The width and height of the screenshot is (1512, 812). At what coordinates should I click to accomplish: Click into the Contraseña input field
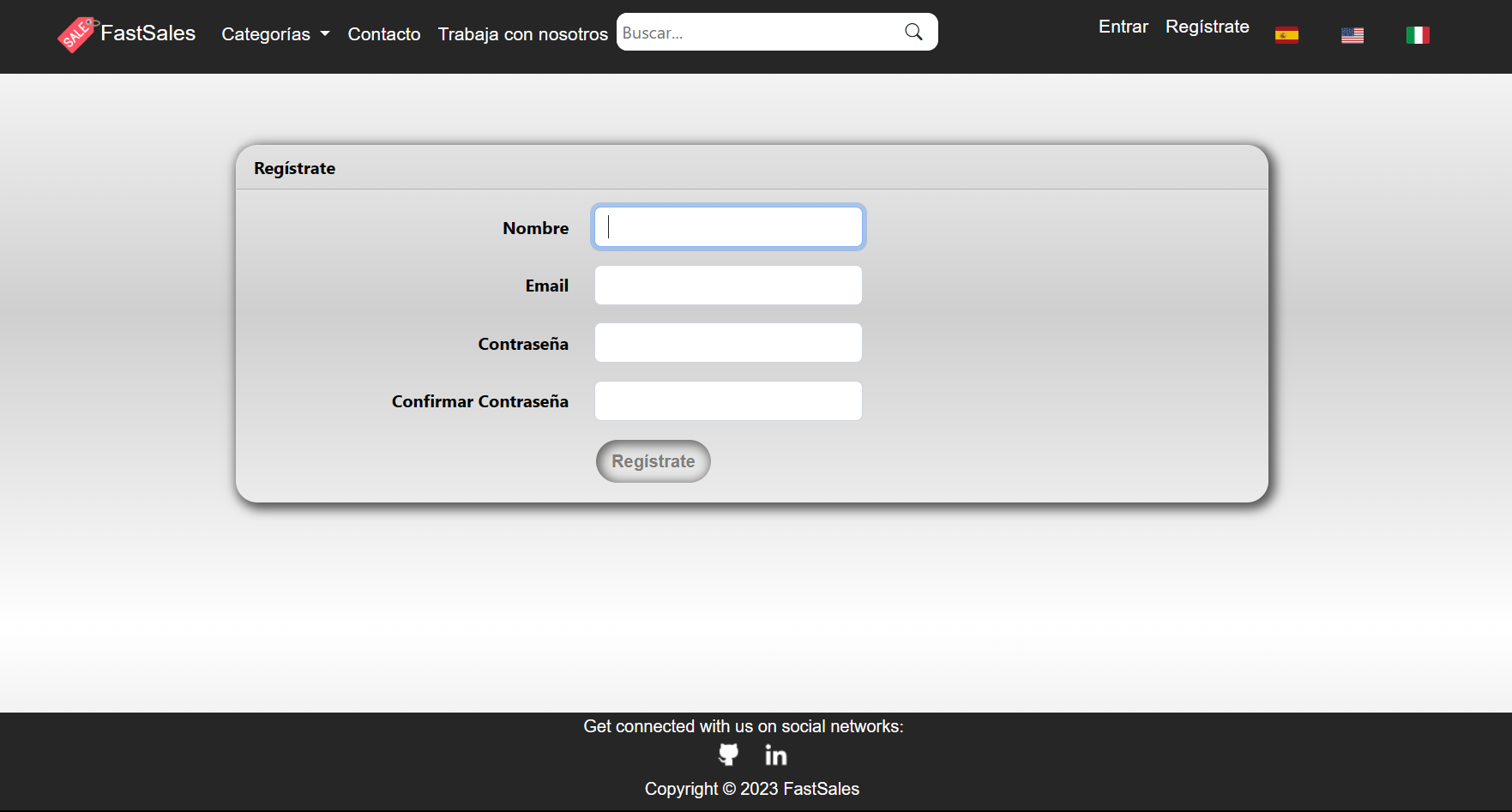tap(728, 343)
